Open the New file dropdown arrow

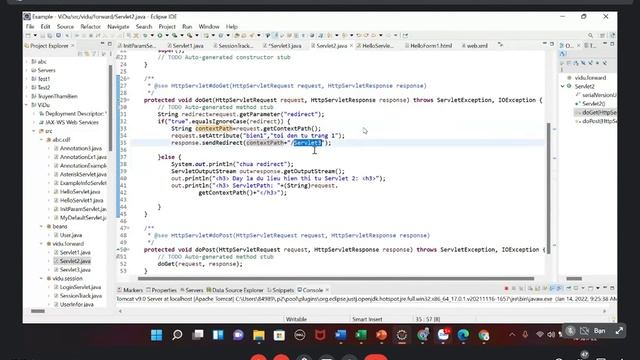pos(35,36)
